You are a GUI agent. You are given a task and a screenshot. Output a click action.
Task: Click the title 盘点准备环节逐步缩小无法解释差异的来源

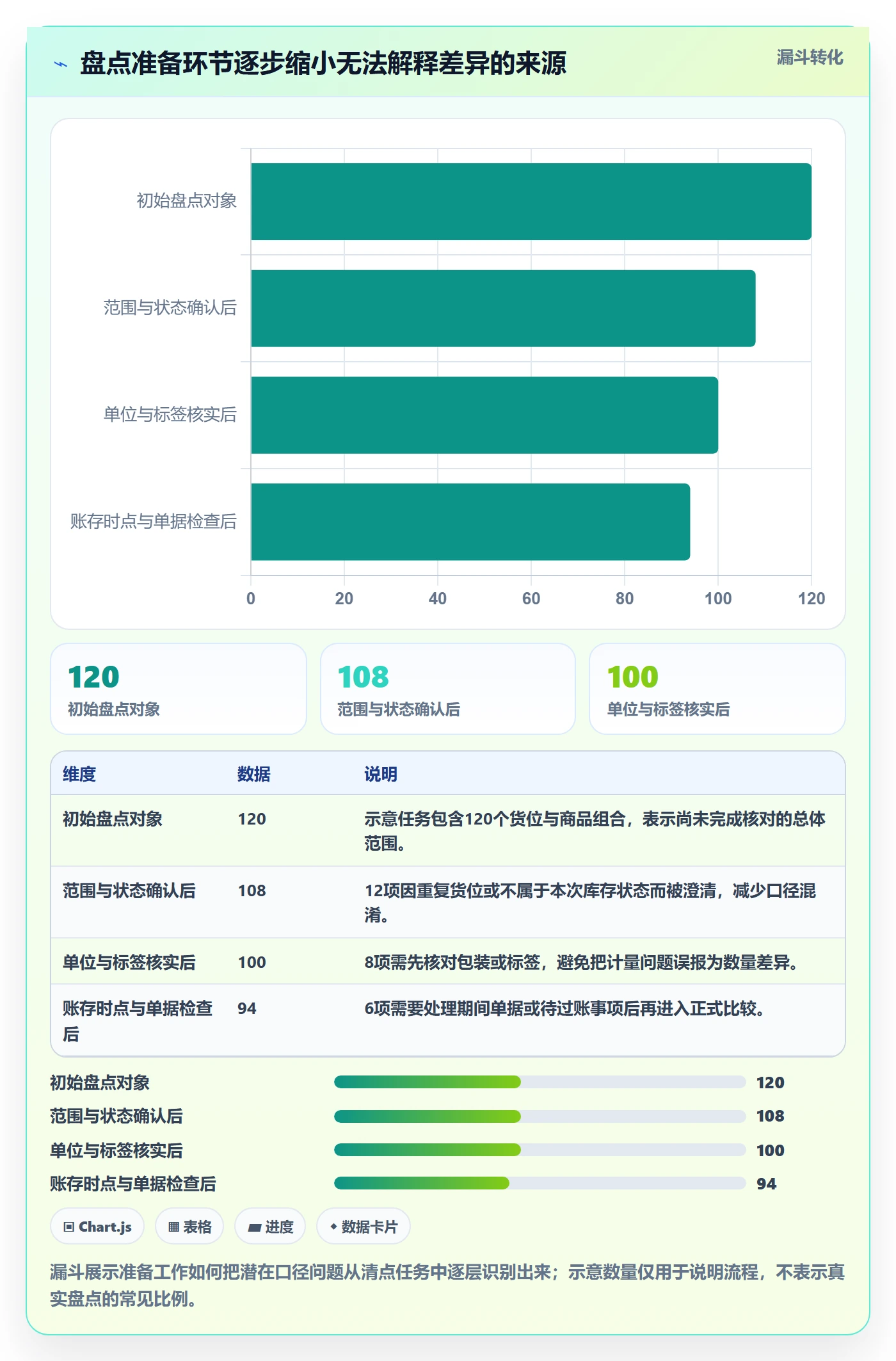point(323,63)
